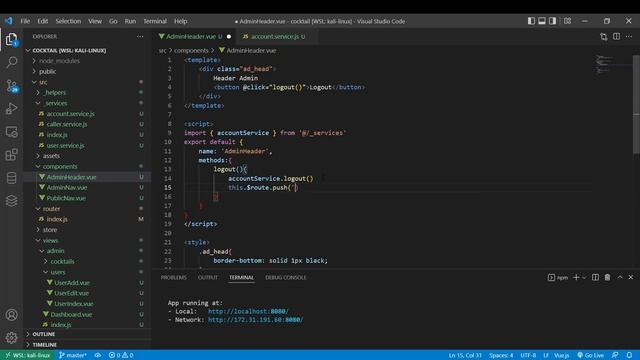Open the Remote Explorer view
The image size is (640, 360).
pyautogui.click(x=11, y=132)
